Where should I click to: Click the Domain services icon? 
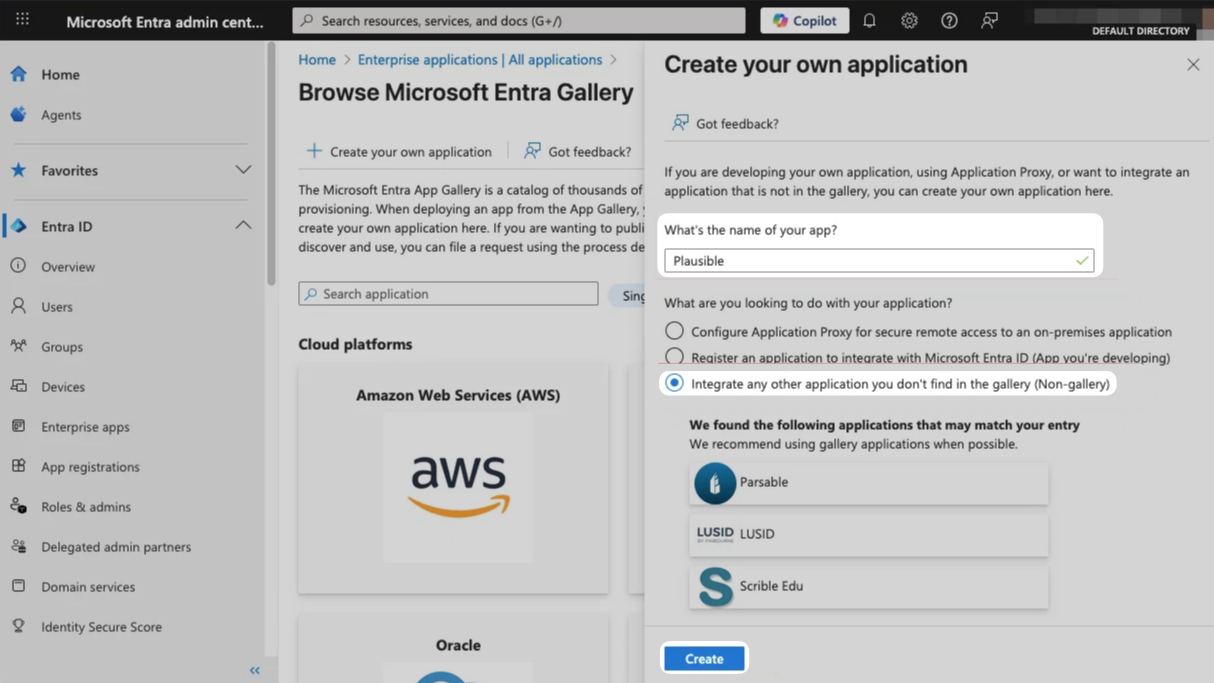[x=18, y=586]
